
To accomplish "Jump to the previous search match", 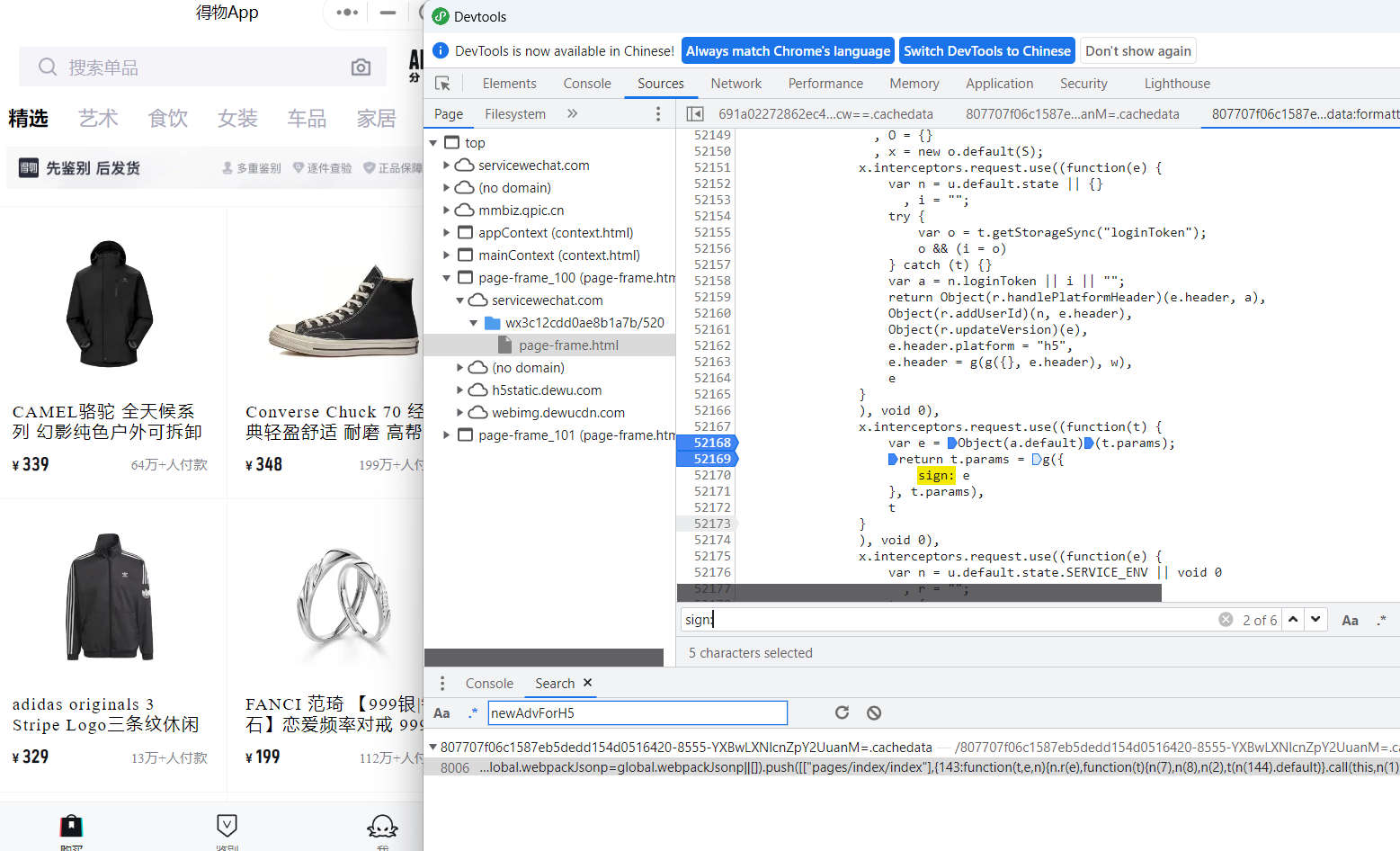I will 1293,620.
